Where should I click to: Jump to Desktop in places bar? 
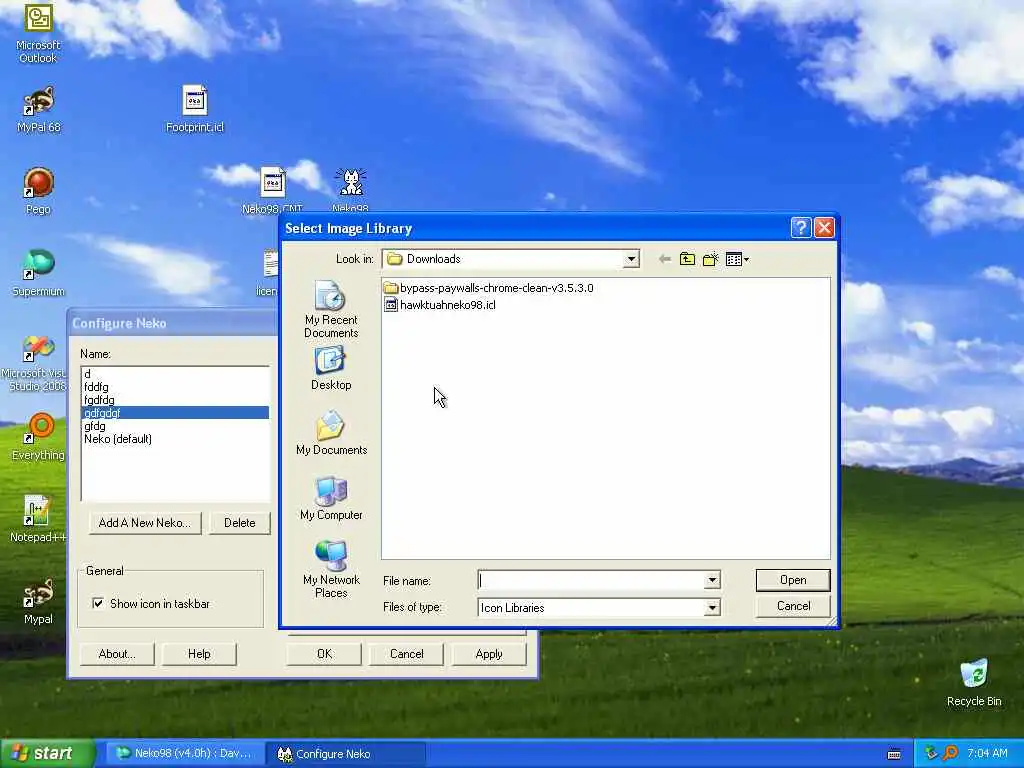pyautogui.click(x=331, y=368)
